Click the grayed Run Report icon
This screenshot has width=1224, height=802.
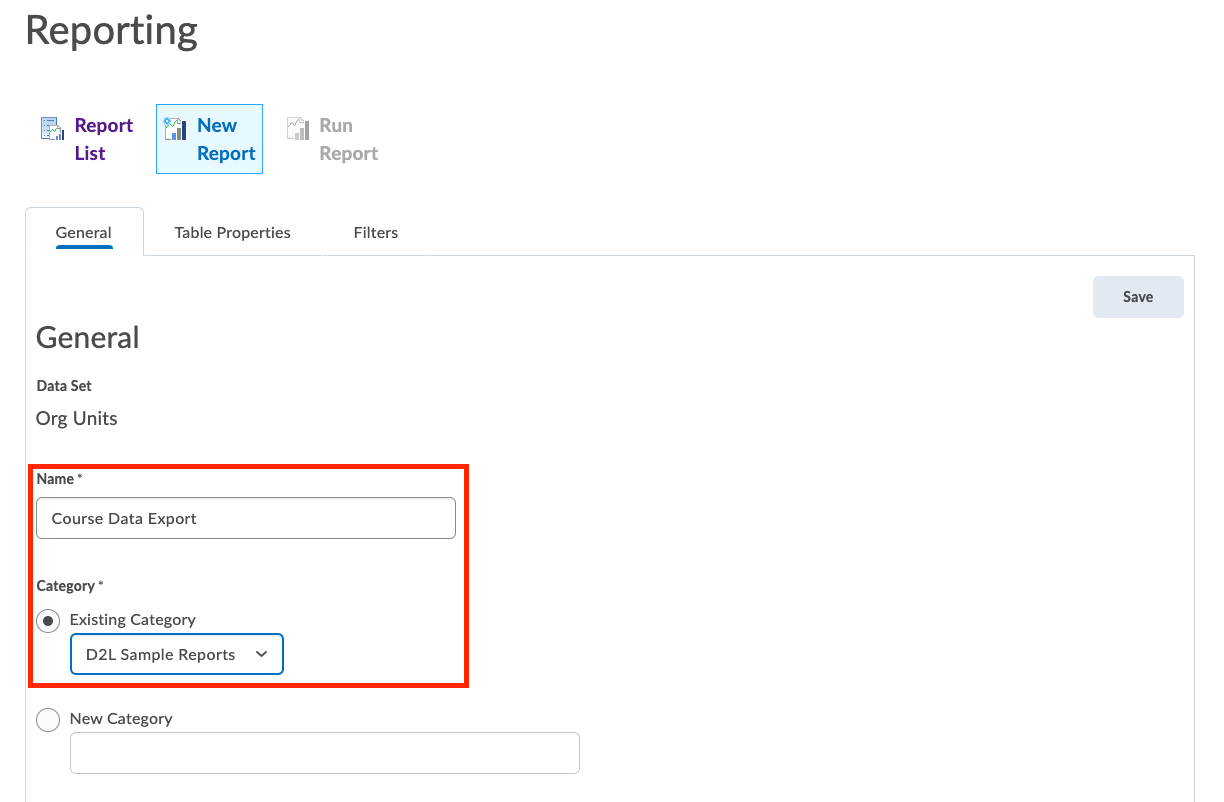click(297, 128)
